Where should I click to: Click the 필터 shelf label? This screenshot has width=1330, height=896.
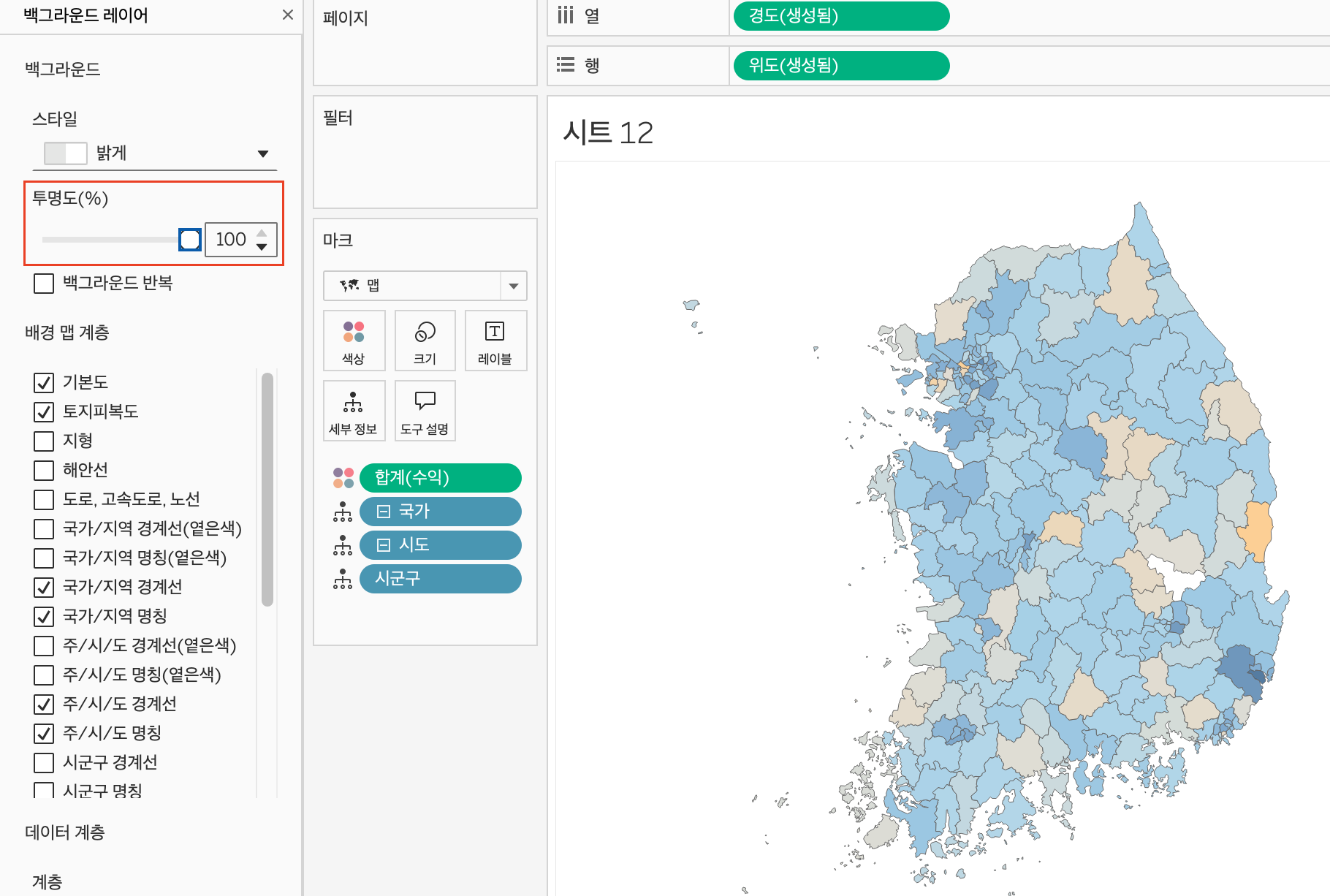[338, 118]
